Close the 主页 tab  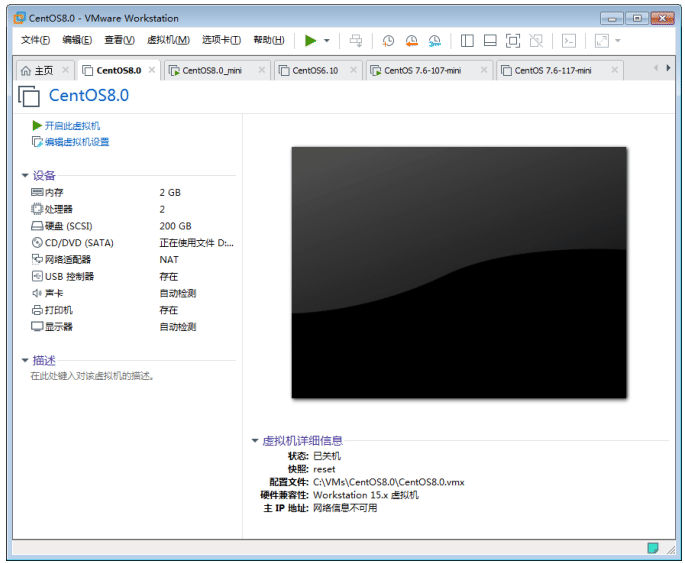click(x=66, y=69)
